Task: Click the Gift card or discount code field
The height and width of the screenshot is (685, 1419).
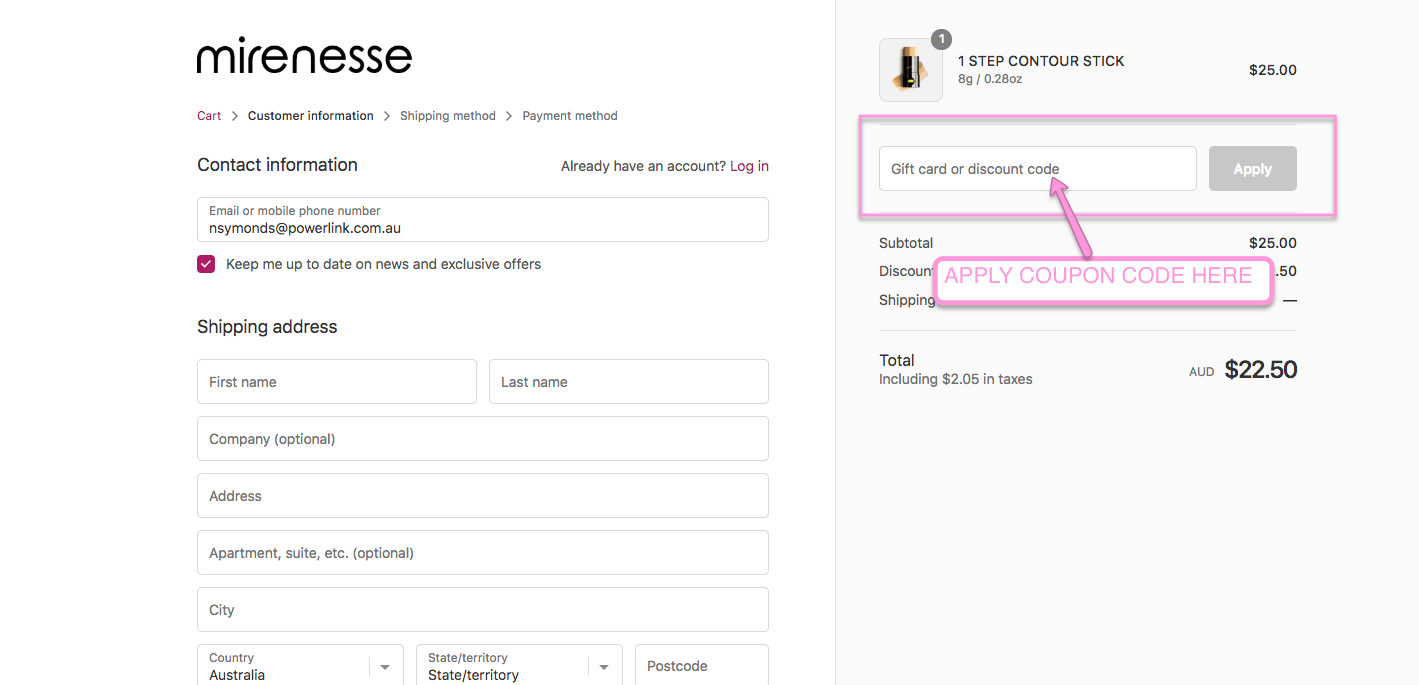Action: [1038, 169]
